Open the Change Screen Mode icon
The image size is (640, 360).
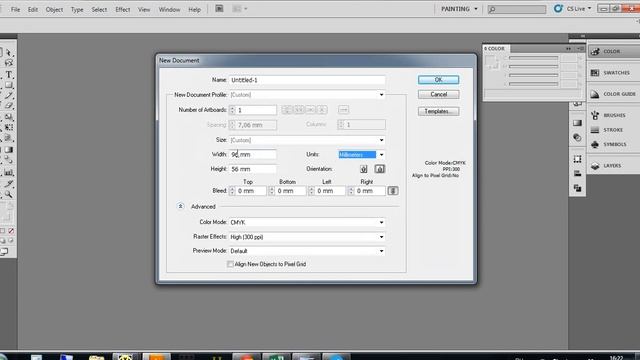pyautogui.click(x=4, y=252)
